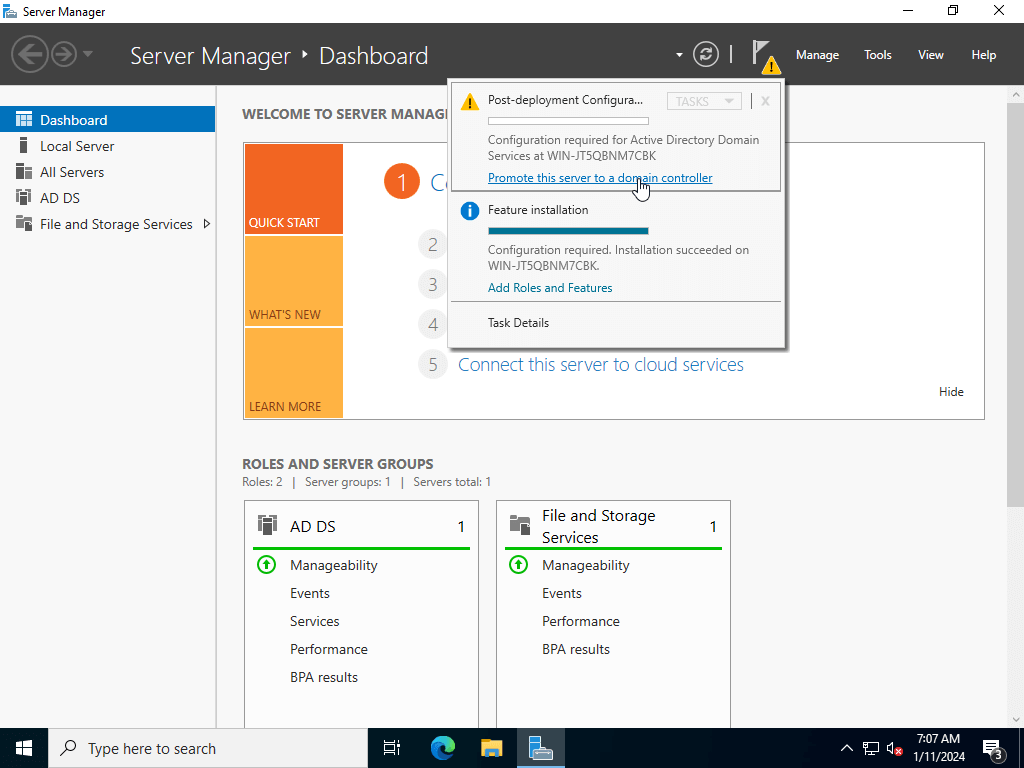The image size is (1024, 768).
Task: Open the TASKS dropdown in notification
Action: (x=705, y=101)
